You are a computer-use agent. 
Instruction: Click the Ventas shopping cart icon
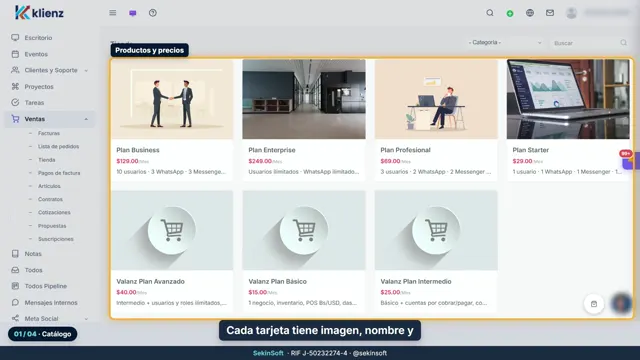(15, 119)
